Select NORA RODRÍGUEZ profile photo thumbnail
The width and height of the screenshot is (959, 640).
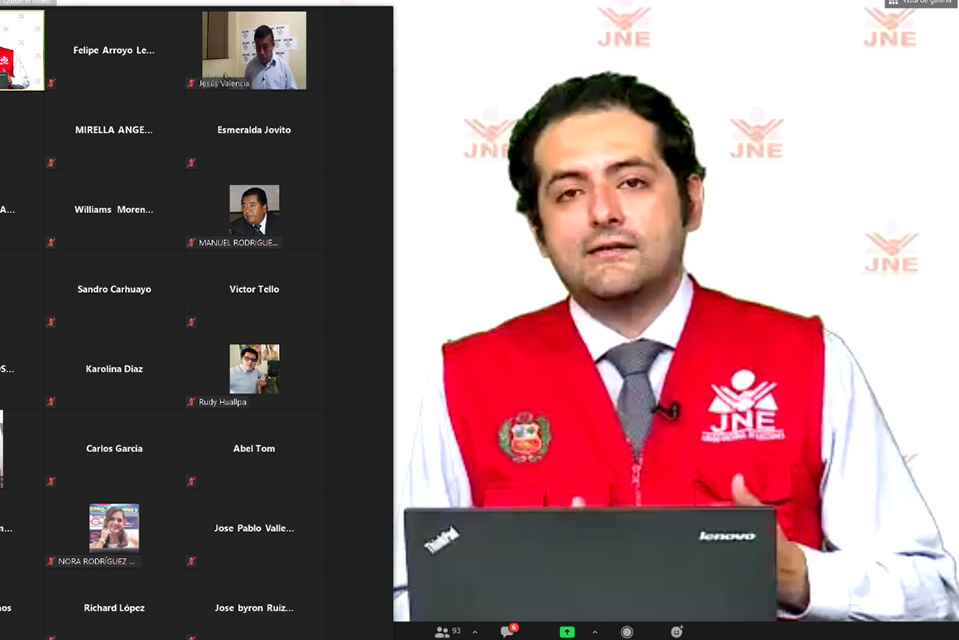pyautogui.click(x=114, y=527)
